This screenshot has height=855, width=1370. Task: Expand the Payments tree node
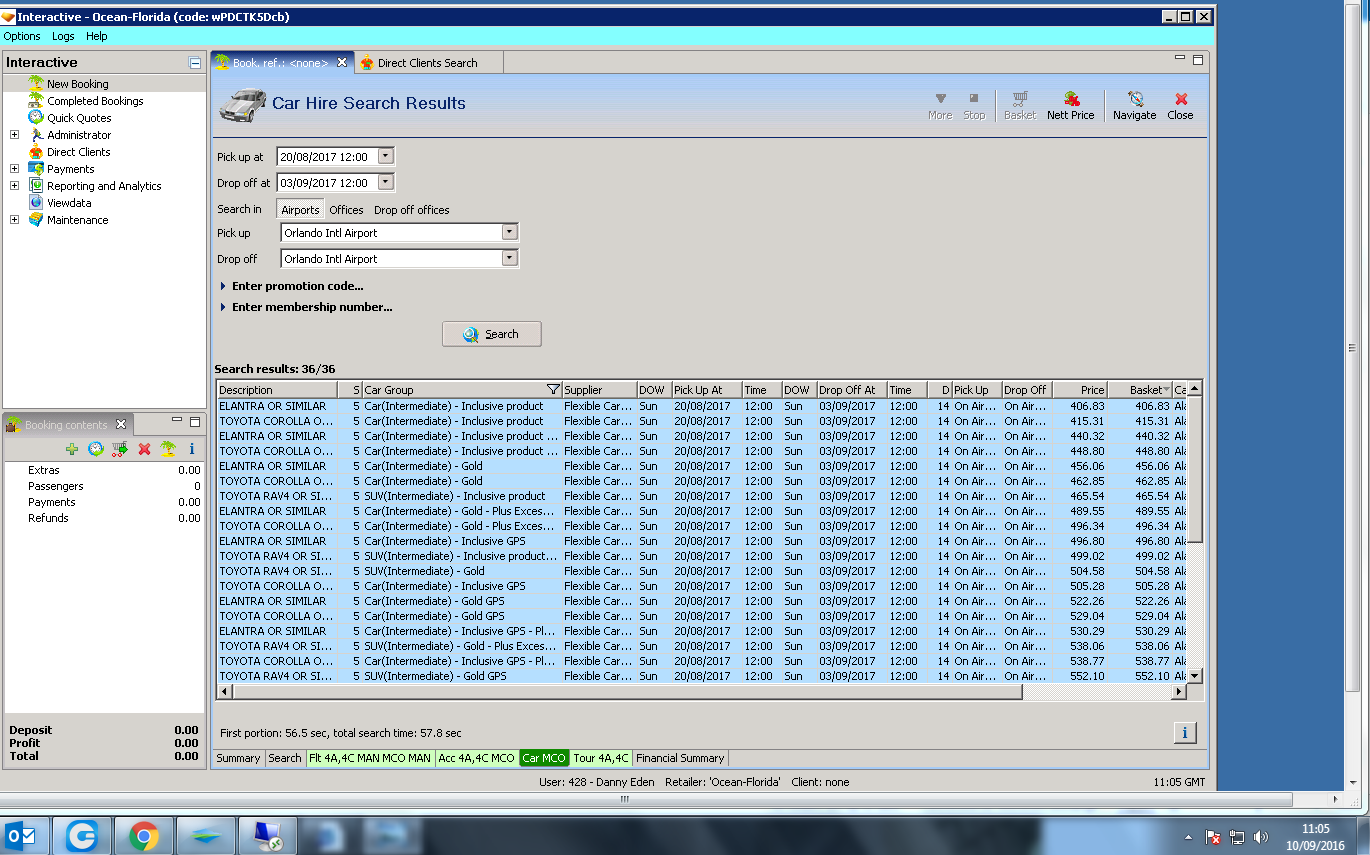click(14, 169)
